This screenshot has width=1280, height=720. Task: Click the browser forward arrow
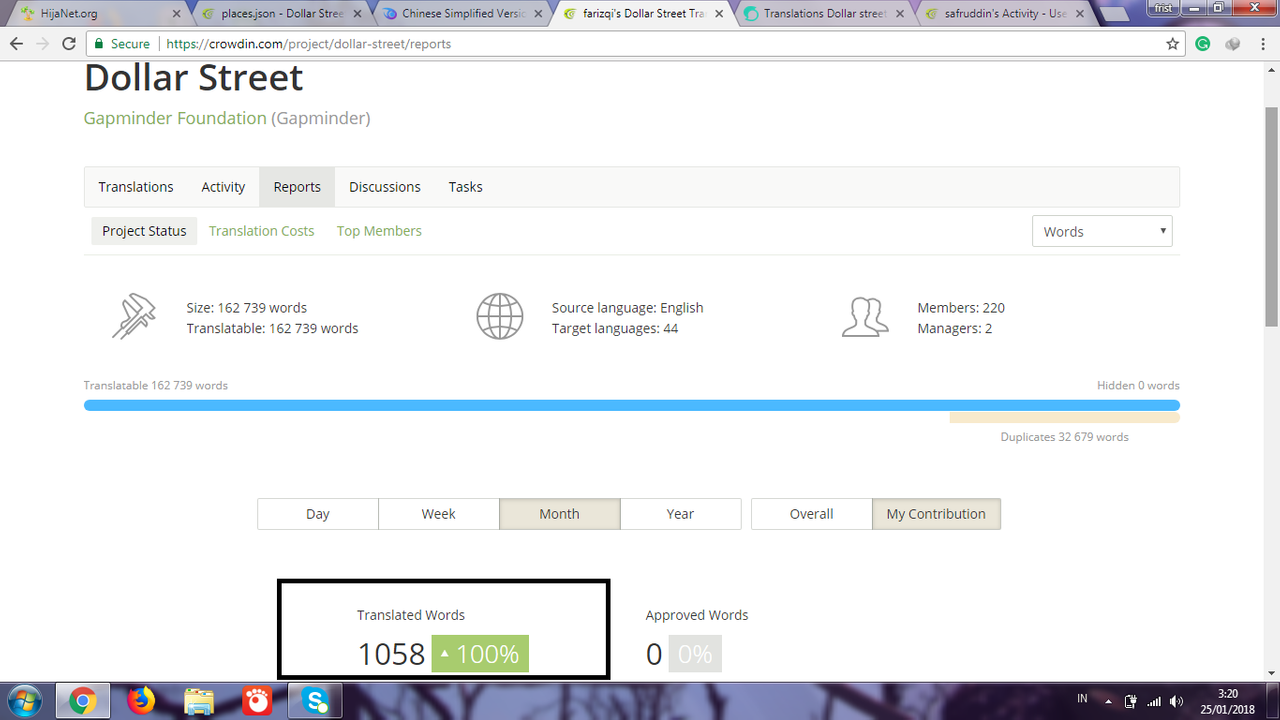coord(42,44)
